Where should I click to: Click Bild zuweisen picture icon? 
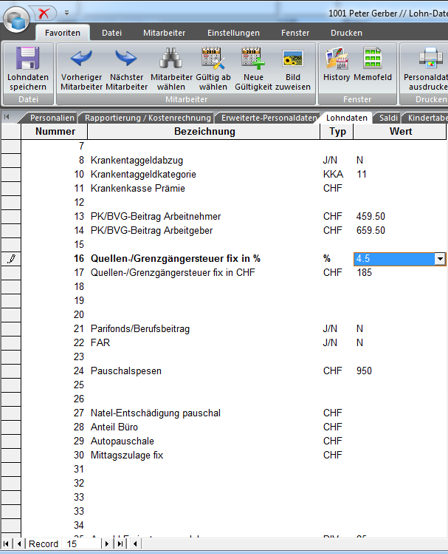[293, 58]
